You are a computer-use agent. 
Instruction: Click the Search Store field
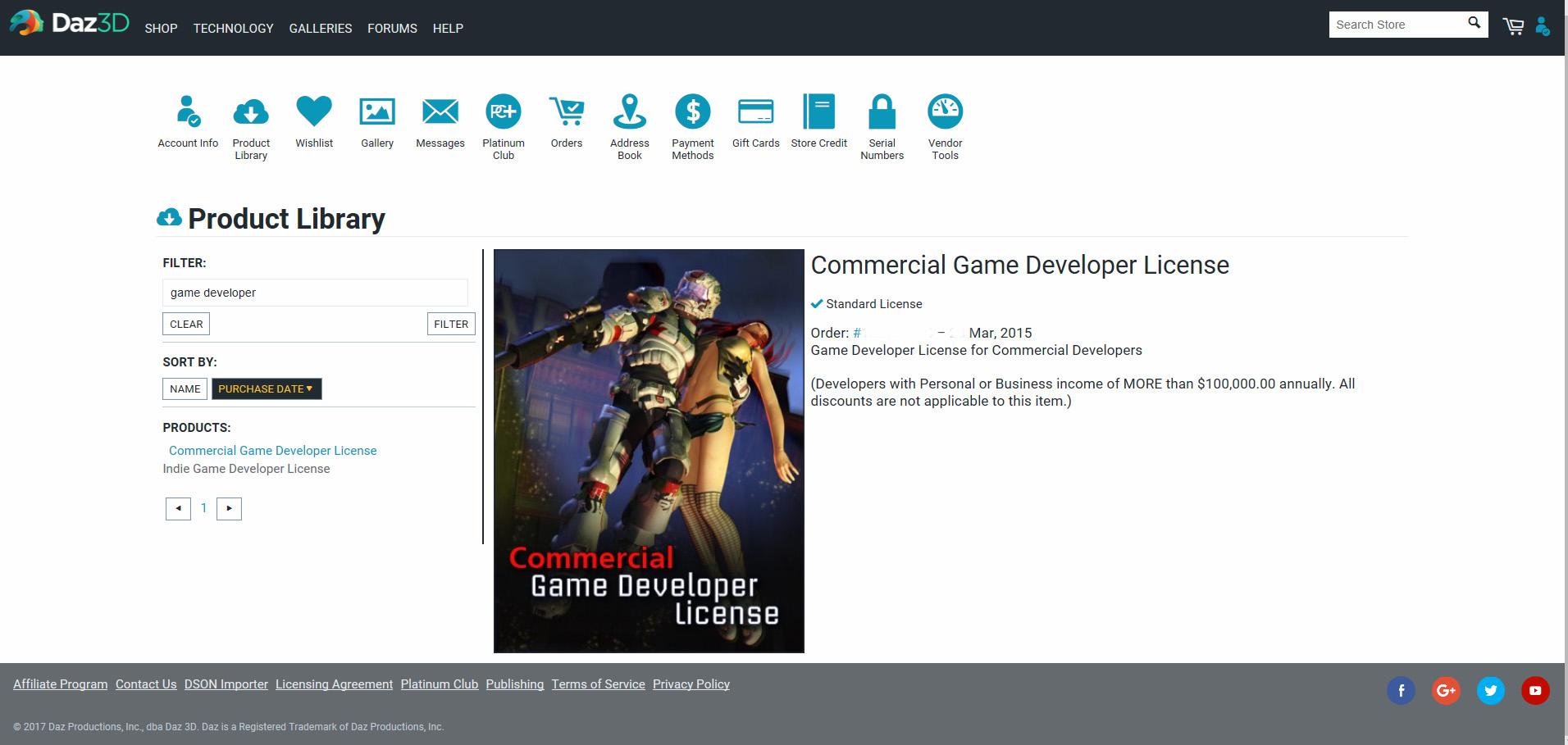(x=1397, y=25)
